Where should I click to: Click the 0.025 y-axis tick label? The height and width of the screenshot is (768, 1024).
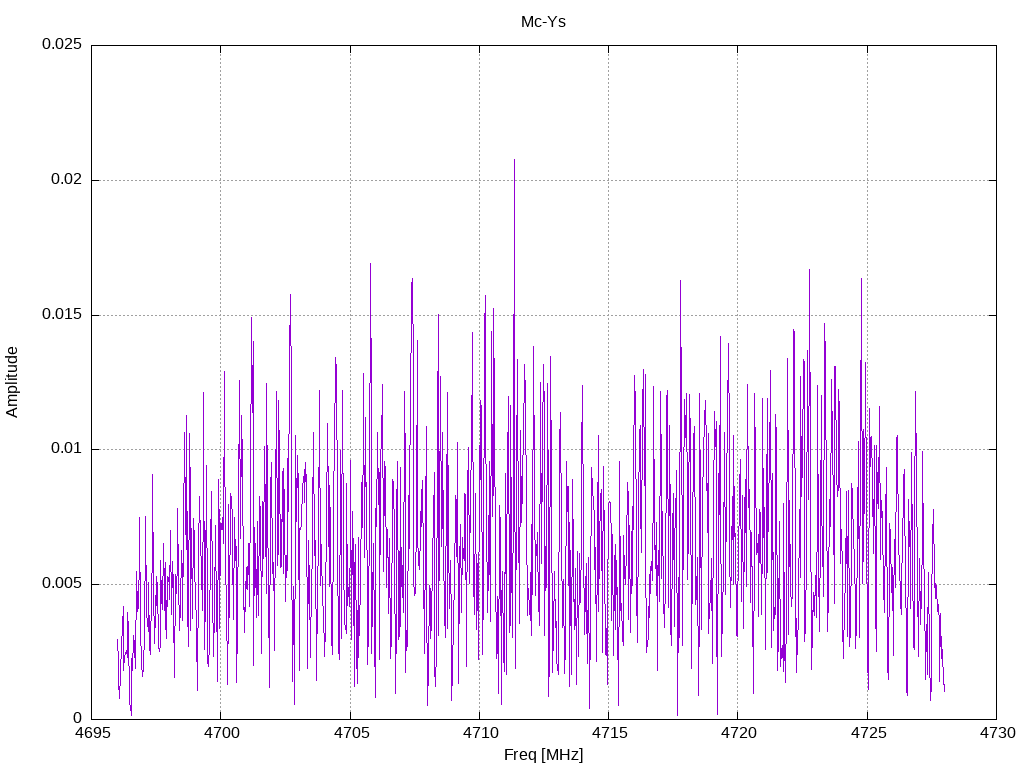62,44
